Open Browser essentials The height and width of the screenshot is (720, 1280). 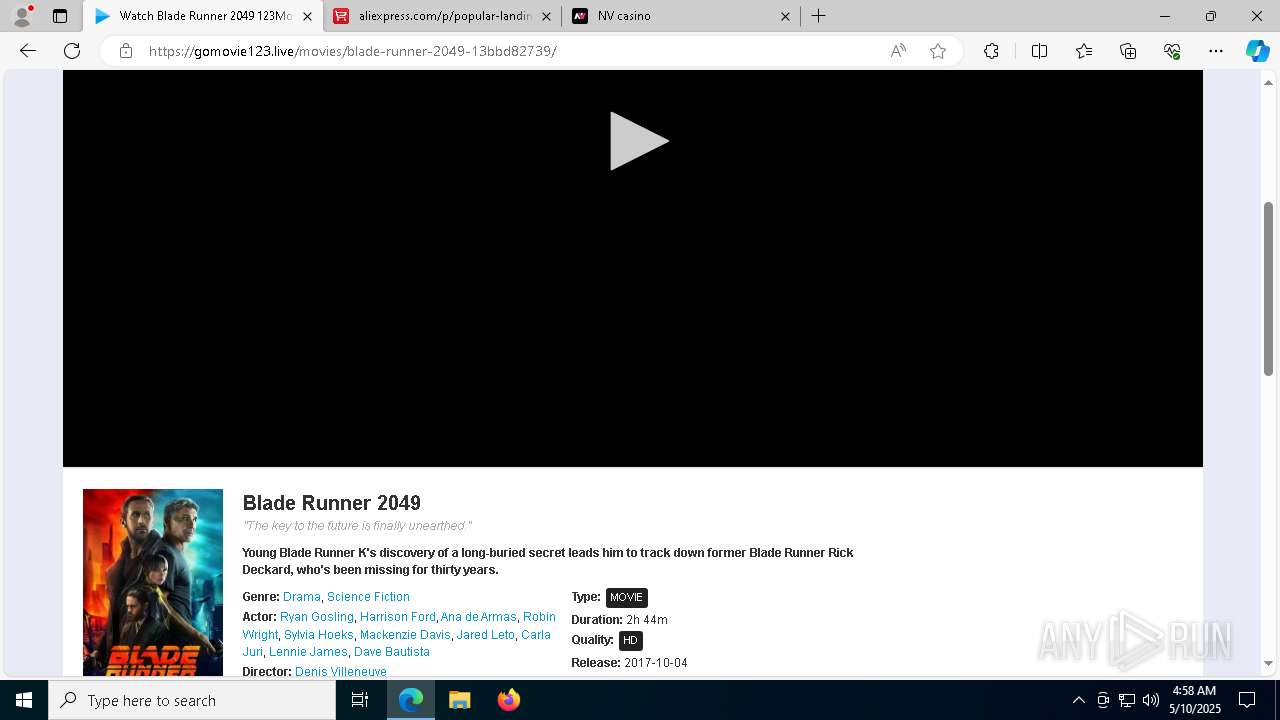pyautogui.click(x=1172, y=51)
